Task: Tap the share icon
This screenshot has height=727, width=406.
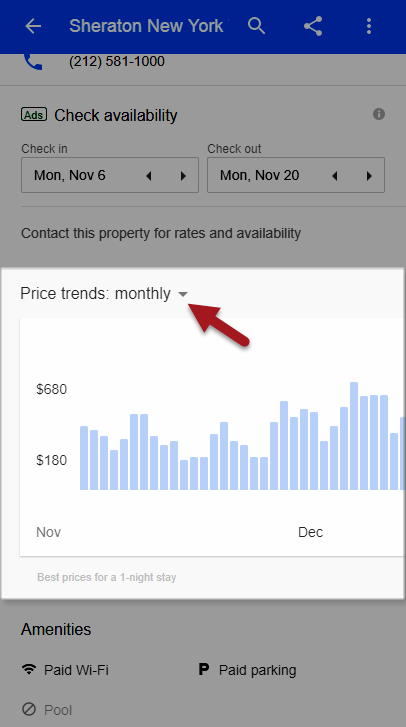Action: [x=313, y=26]
